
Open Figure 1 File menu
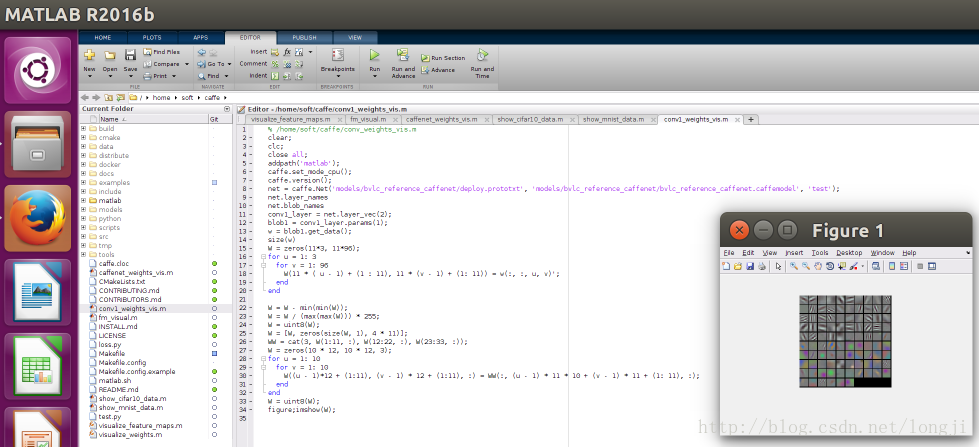(x=729, y=253)
